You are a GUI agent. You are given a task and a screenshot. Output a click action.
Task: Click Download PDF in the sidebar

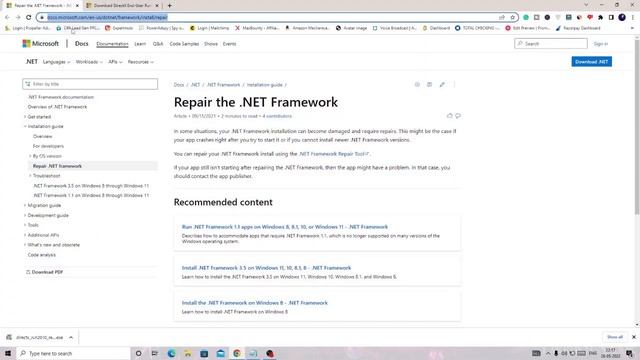click(x=44, y=272)
